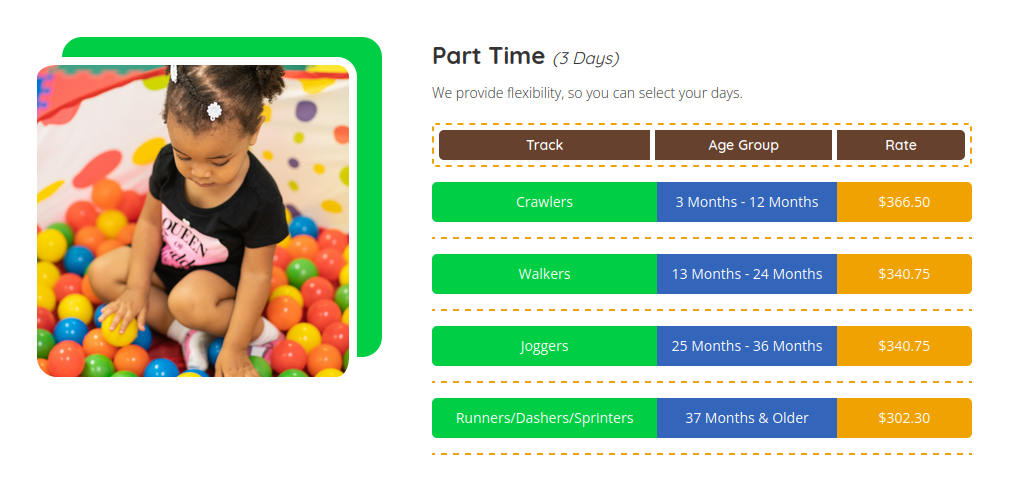Click the $366.50 rate cell
Image resolution: width=1033 pixels, height=498 pixels.
point(904,202)
